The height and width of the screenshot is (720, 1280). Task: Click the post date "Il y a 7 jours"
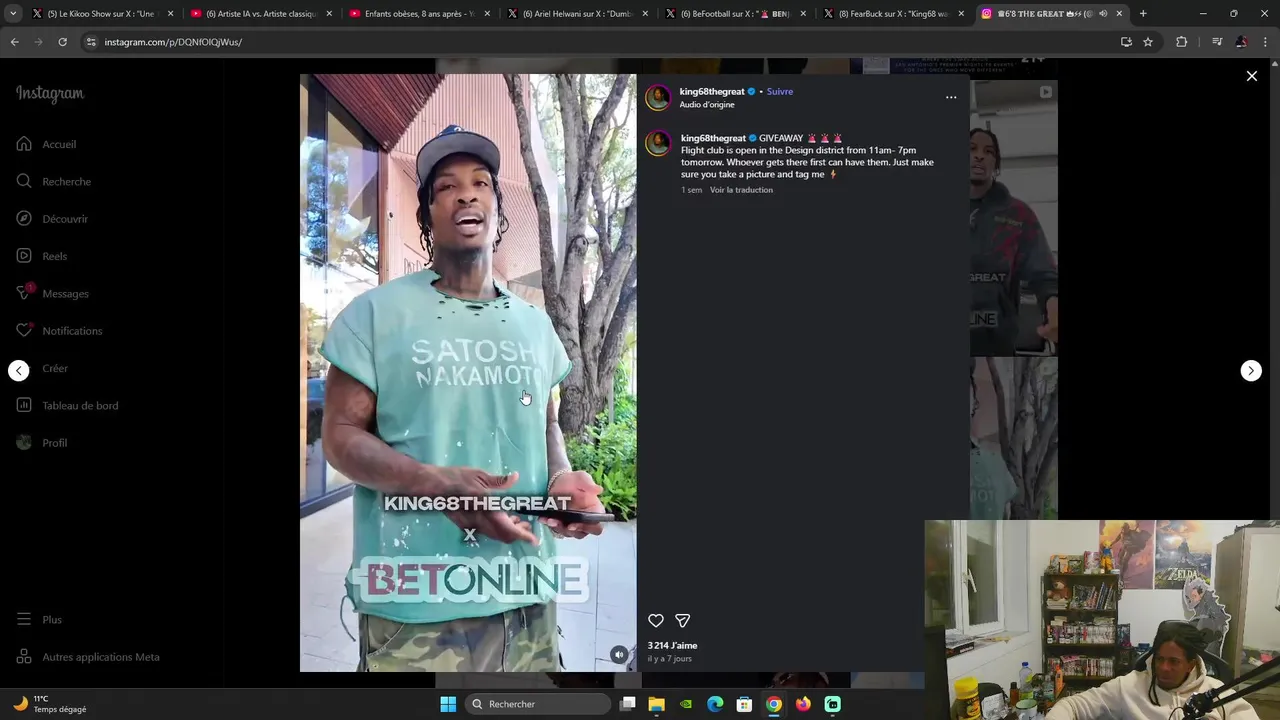pos(669,659)
